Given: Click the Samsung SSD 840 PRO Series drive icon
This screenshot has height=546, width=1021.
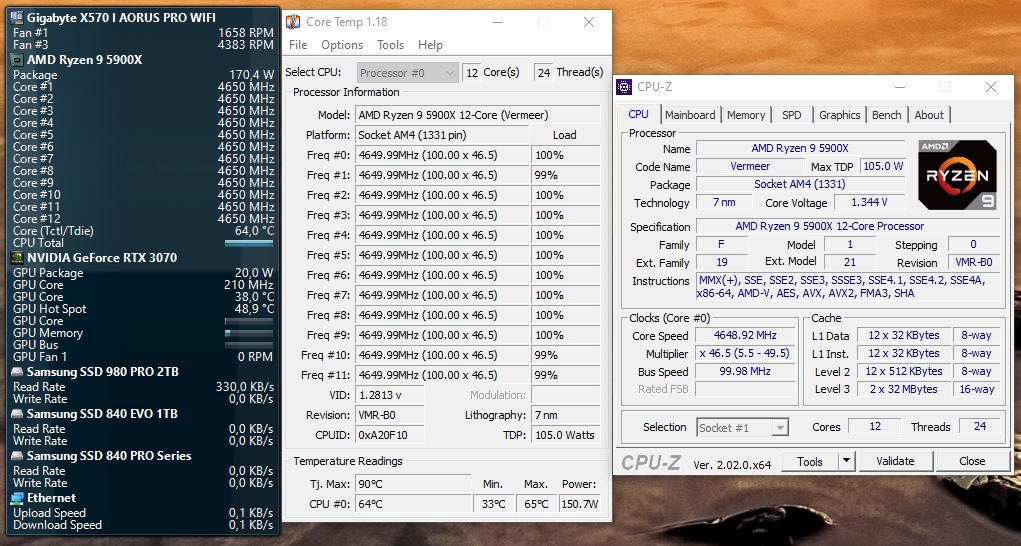Looking at the screenshot, I should (18, 456).
